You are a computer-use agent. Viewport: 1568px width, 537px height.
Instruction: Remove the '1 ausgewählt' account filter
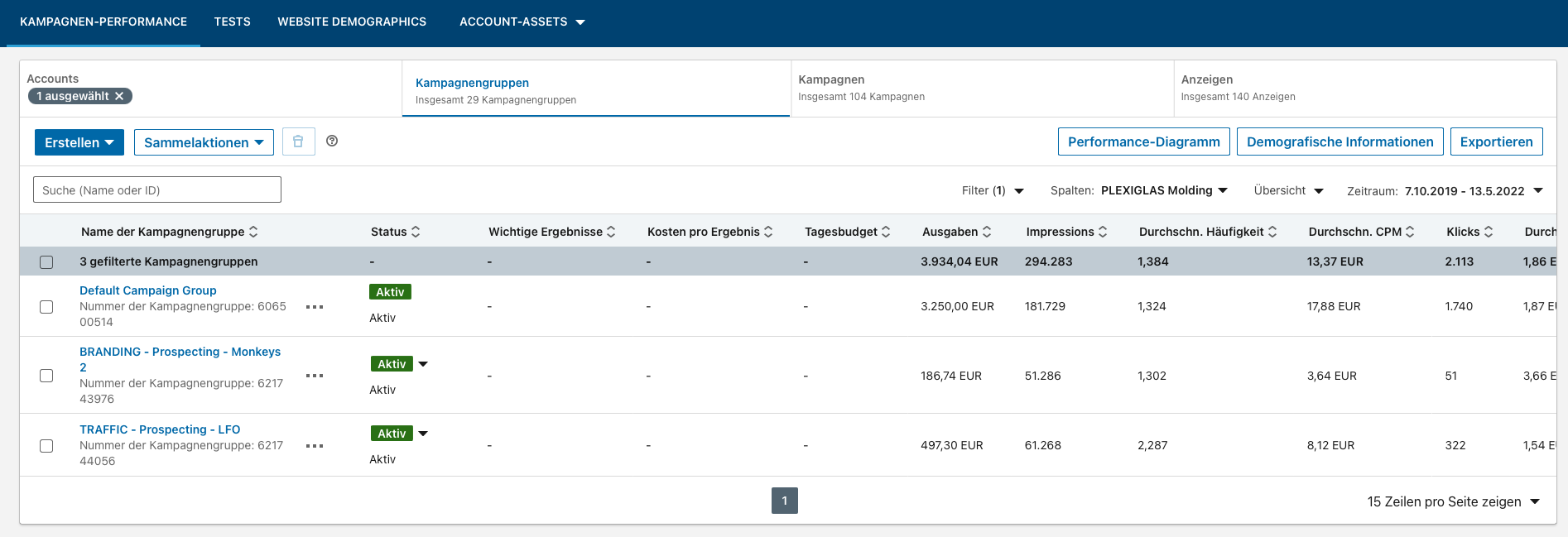coord(119,96)
